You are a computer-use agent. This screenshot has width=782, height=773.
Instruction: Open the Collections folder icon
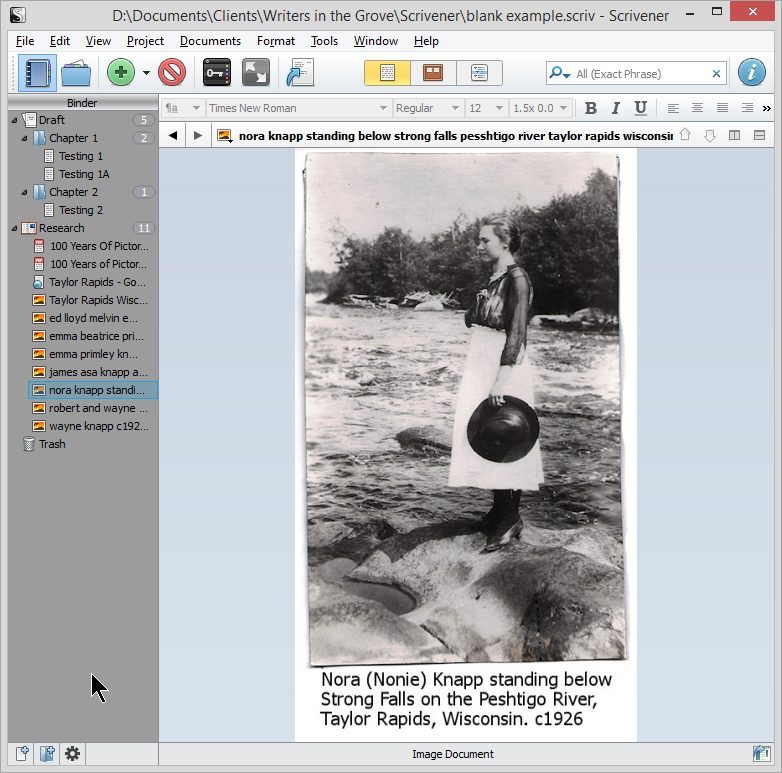coord(76,73)
